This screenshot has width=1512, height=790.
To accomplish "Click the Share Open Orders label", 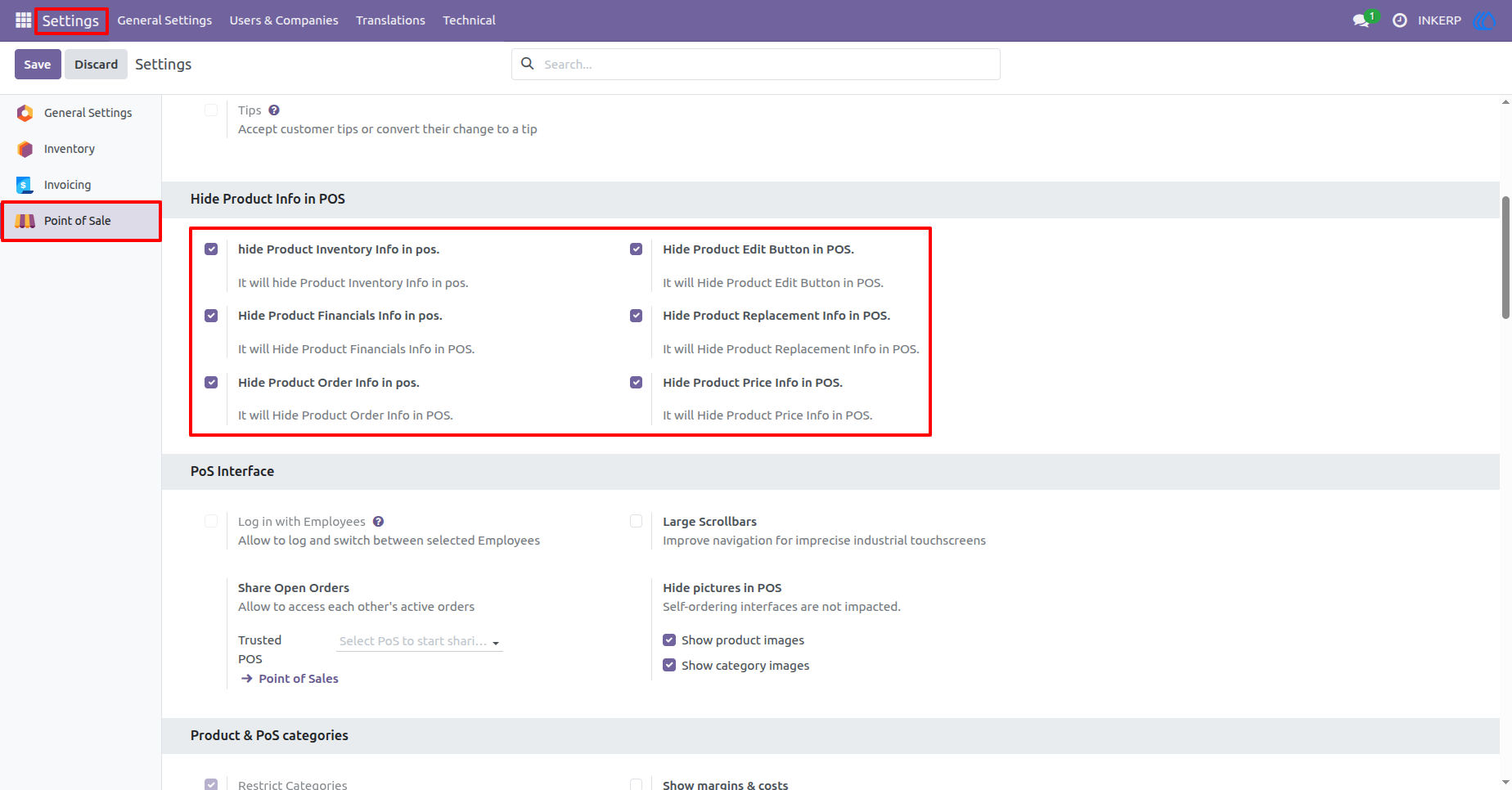I will pyautogui.click(x=294, y=588).
